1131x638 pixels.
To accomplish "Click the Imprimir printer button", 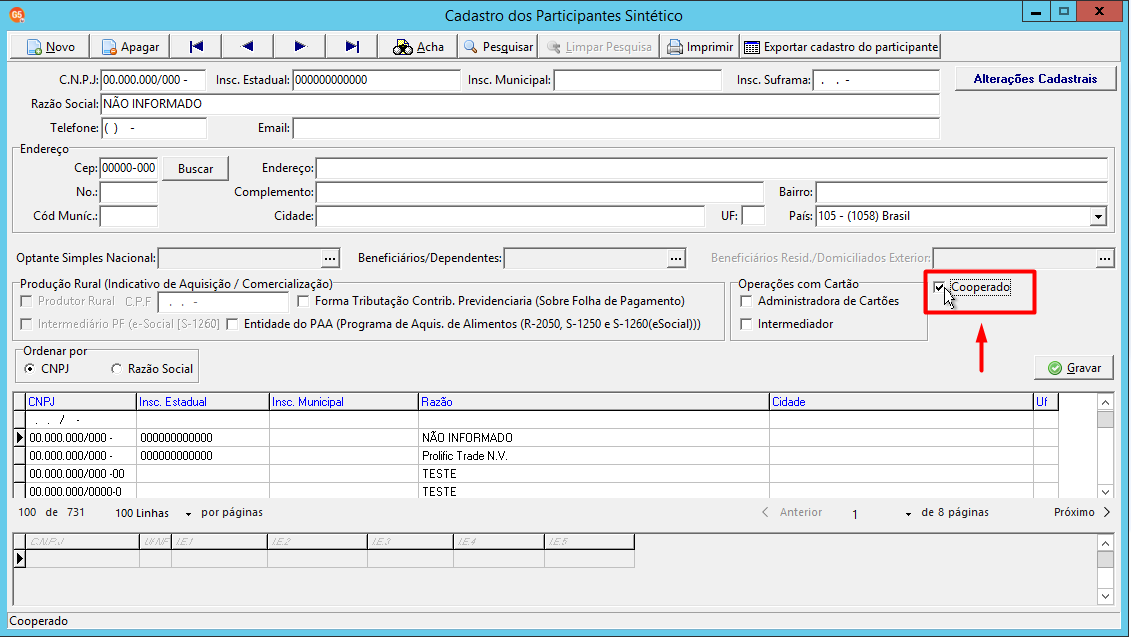I will click(x=700, y=47).
